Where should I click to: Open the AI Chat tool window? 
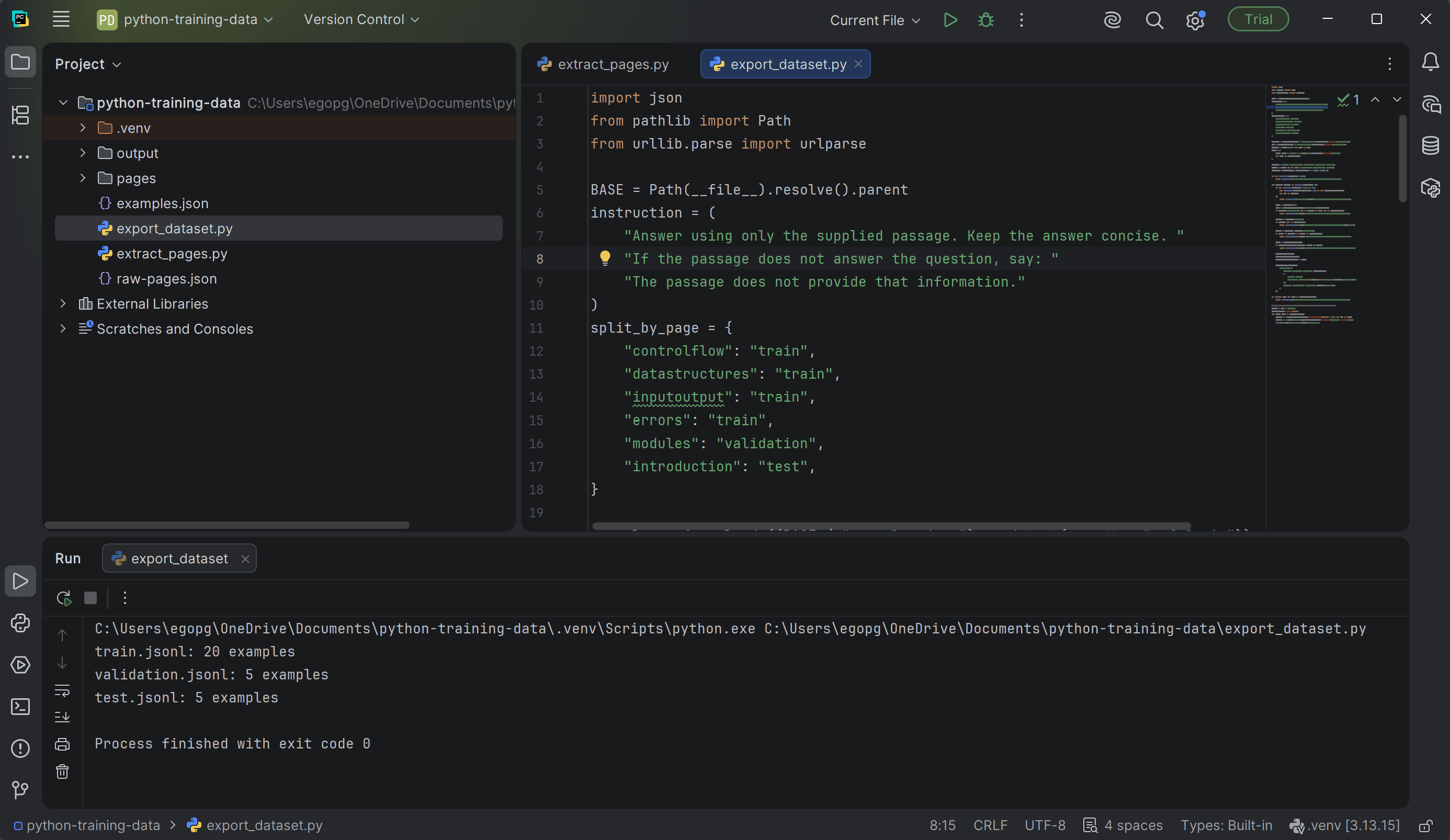click(1431, 104)
